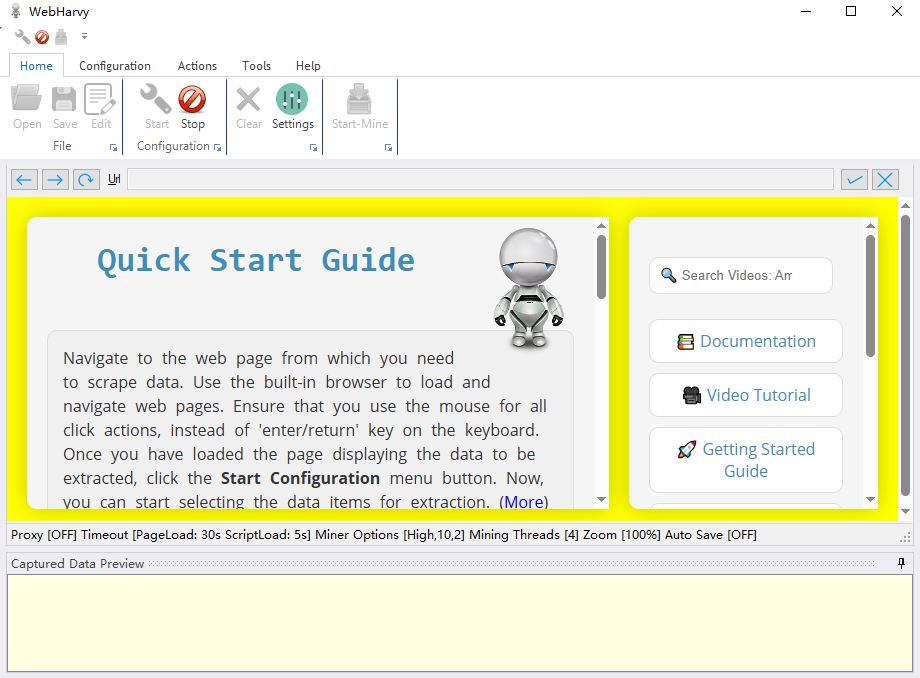
Task: Click the side links panel scrollbar thumb
Action: tap(870, 296)
